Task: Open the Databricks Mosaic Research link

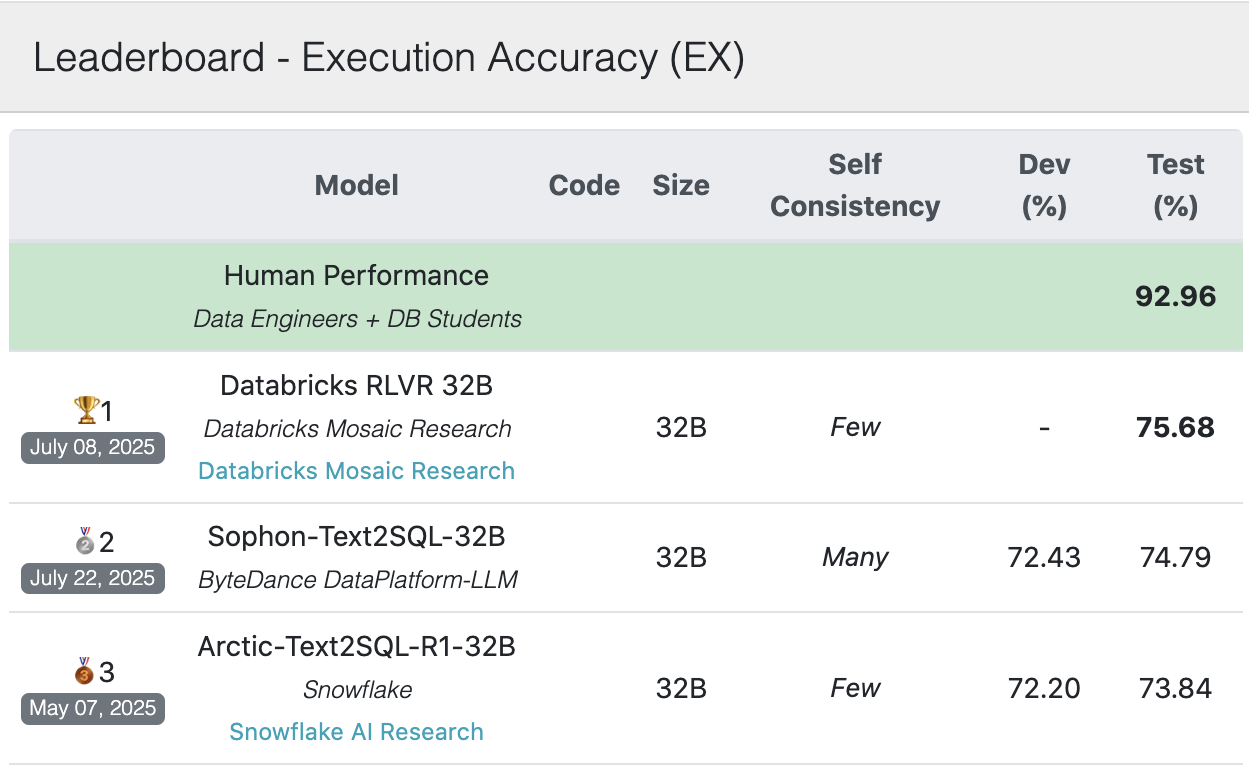Action: point(357,471)
